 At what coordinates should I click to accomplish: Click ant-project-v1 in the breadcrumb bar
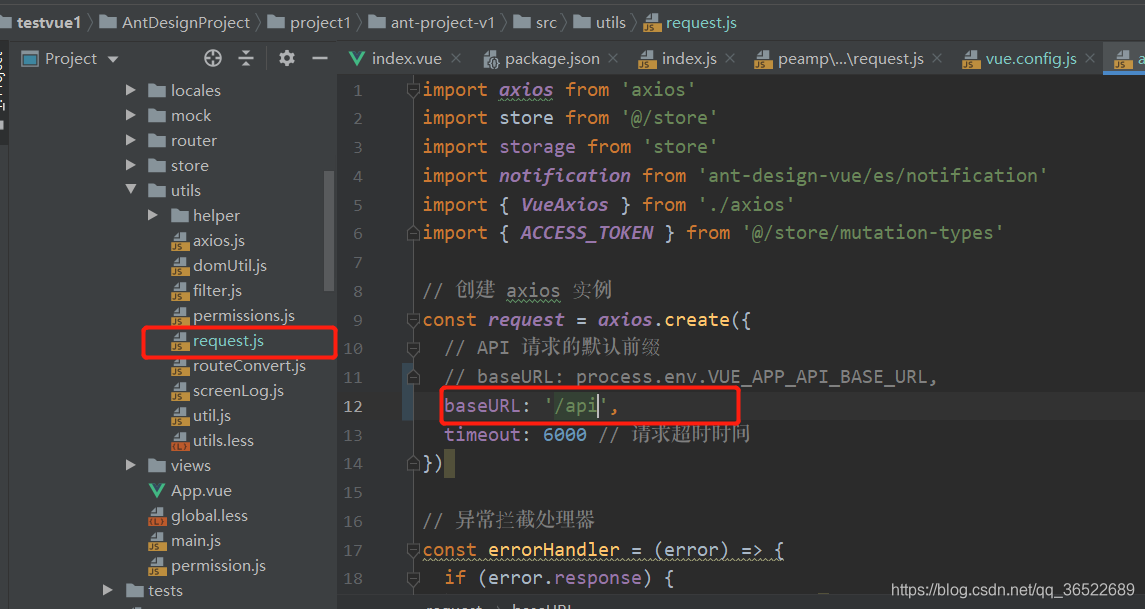443,23
